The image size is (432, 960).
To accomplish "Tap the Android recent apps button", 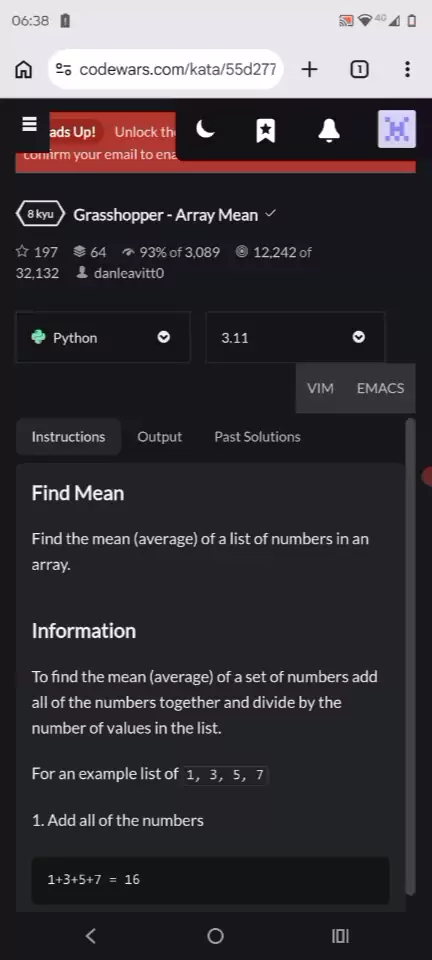I will click(x=340, y=936).
